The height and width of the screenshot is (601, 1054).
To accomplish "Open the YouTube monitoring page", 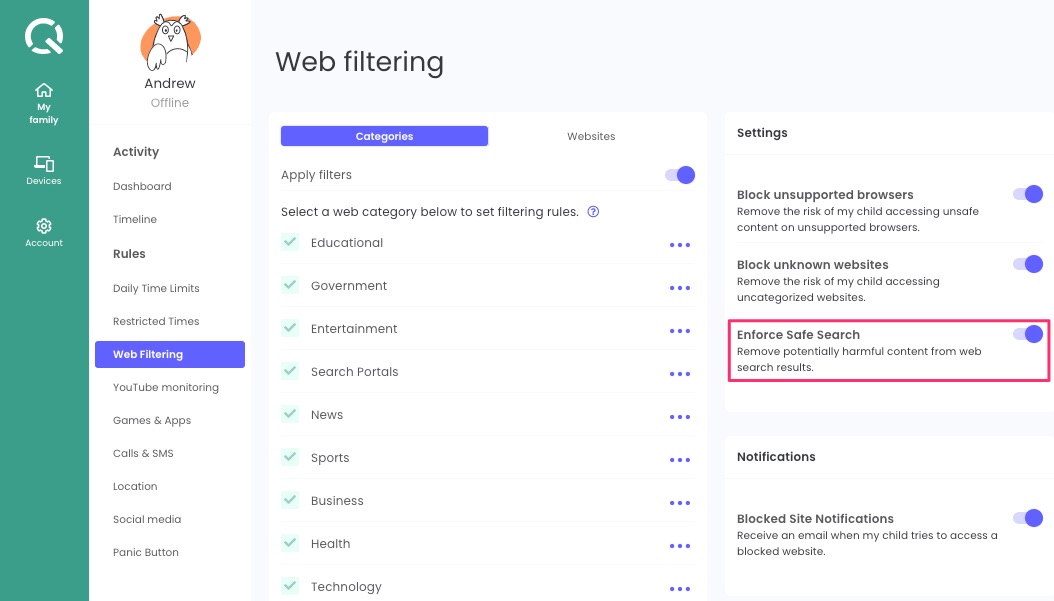I will [x=166, y=387].
